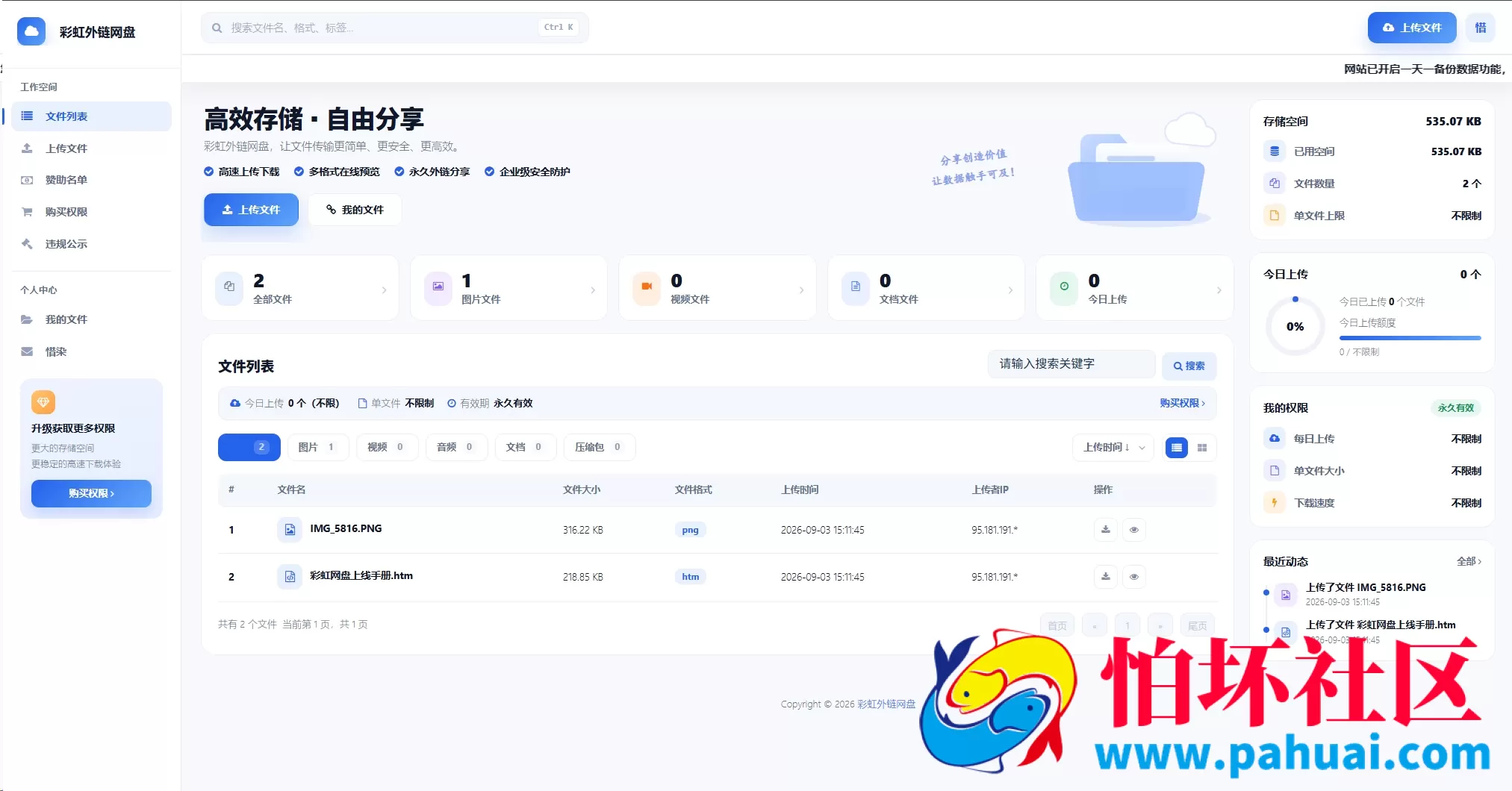Click the envelope icon beside 惜染

pyautogui.click(x=27, y=351)
